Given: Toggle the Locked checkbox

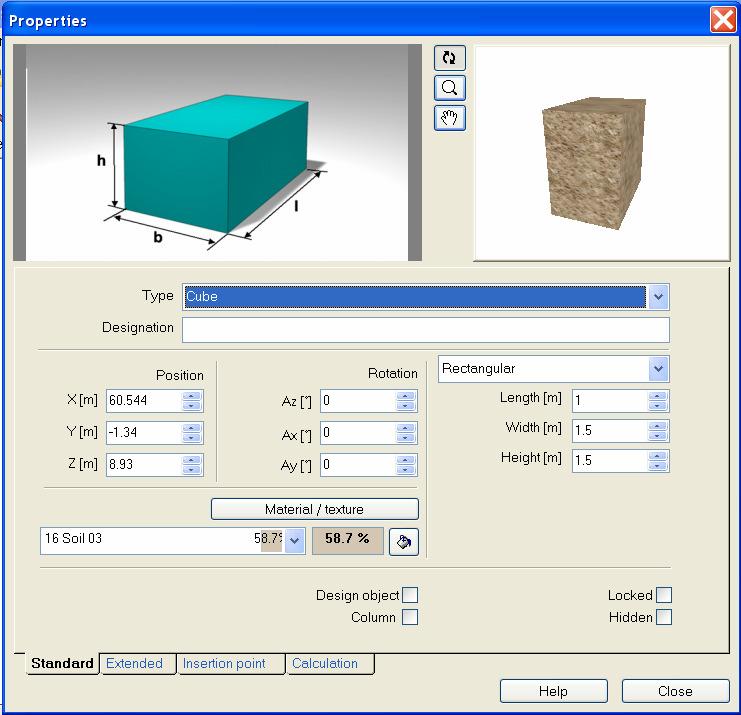Looking at the screenshot, I should [664, 595].
